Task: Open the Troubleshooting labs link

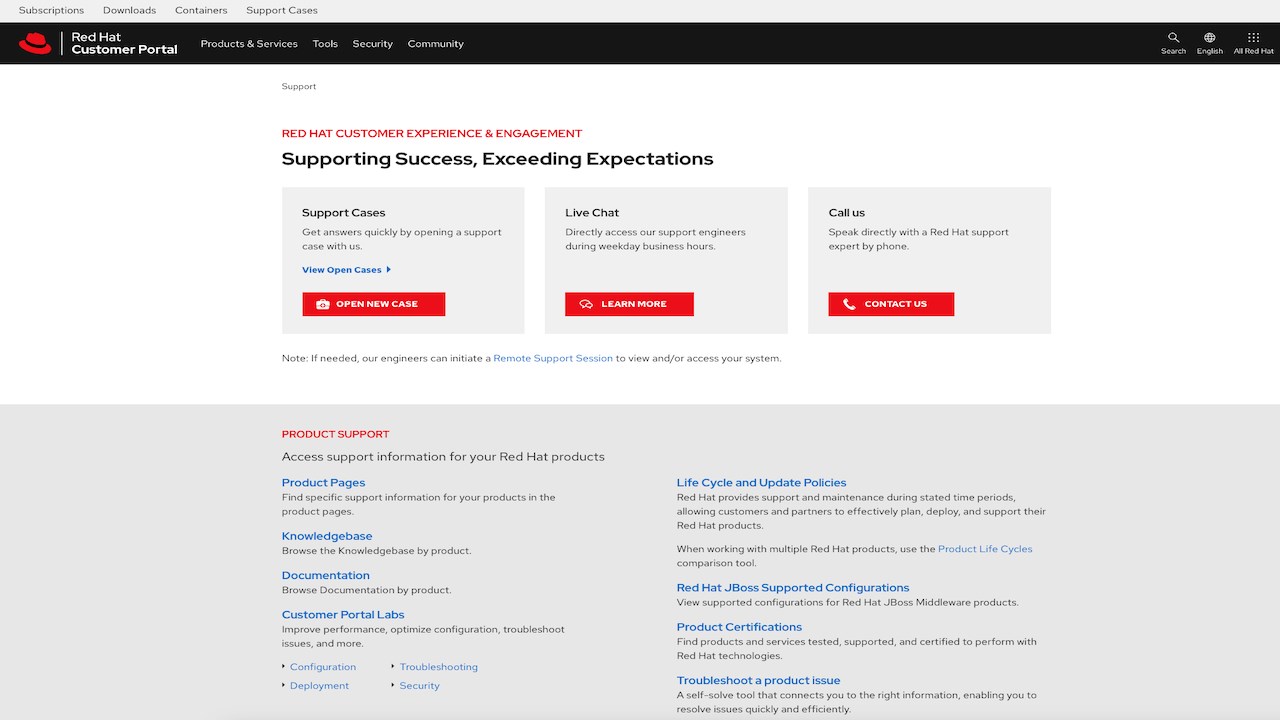Action: (x=439, y=667)
